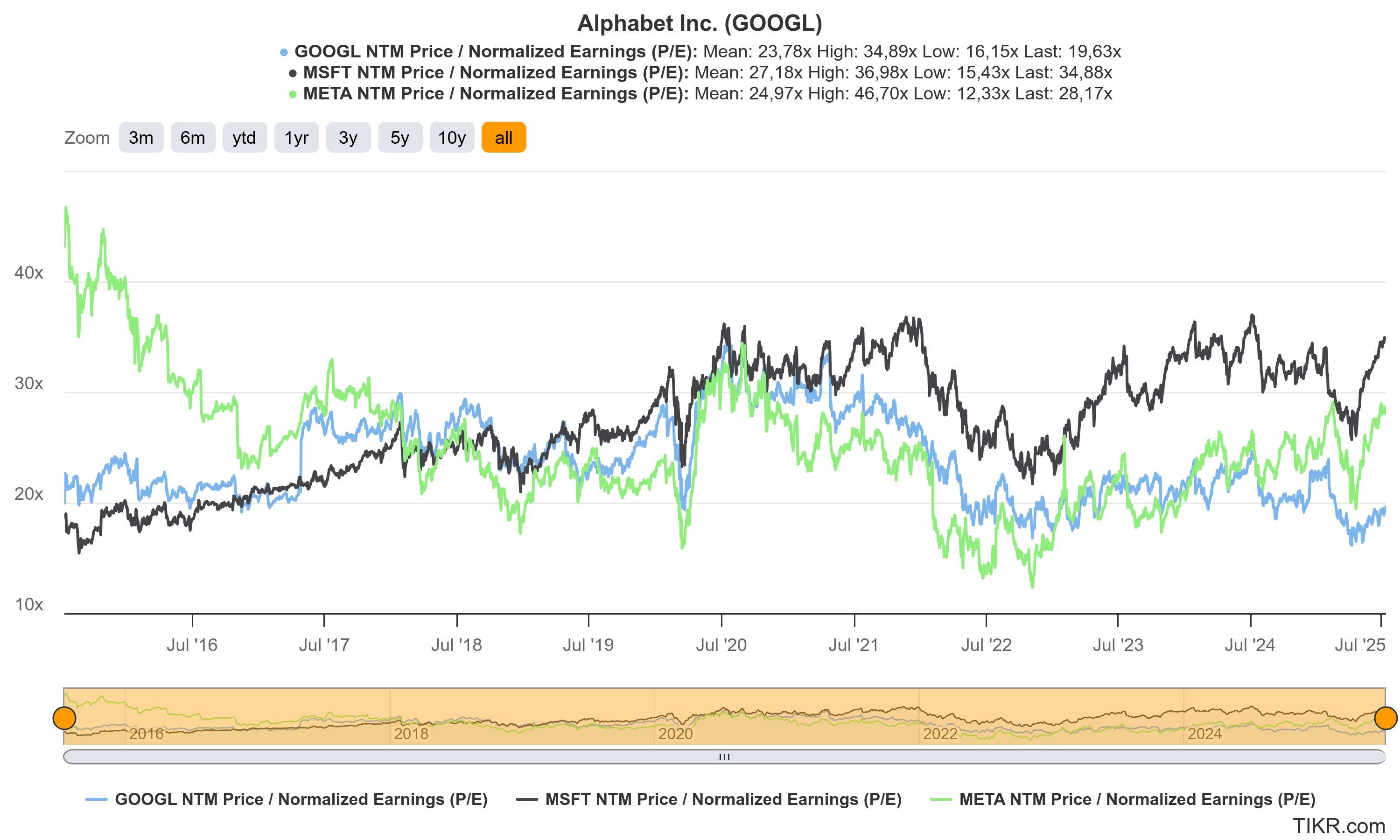This screenshot has height=840, width=1400.
Task: Click MSFT NTM P/E header stats line
Action: (x=707, y=72)
